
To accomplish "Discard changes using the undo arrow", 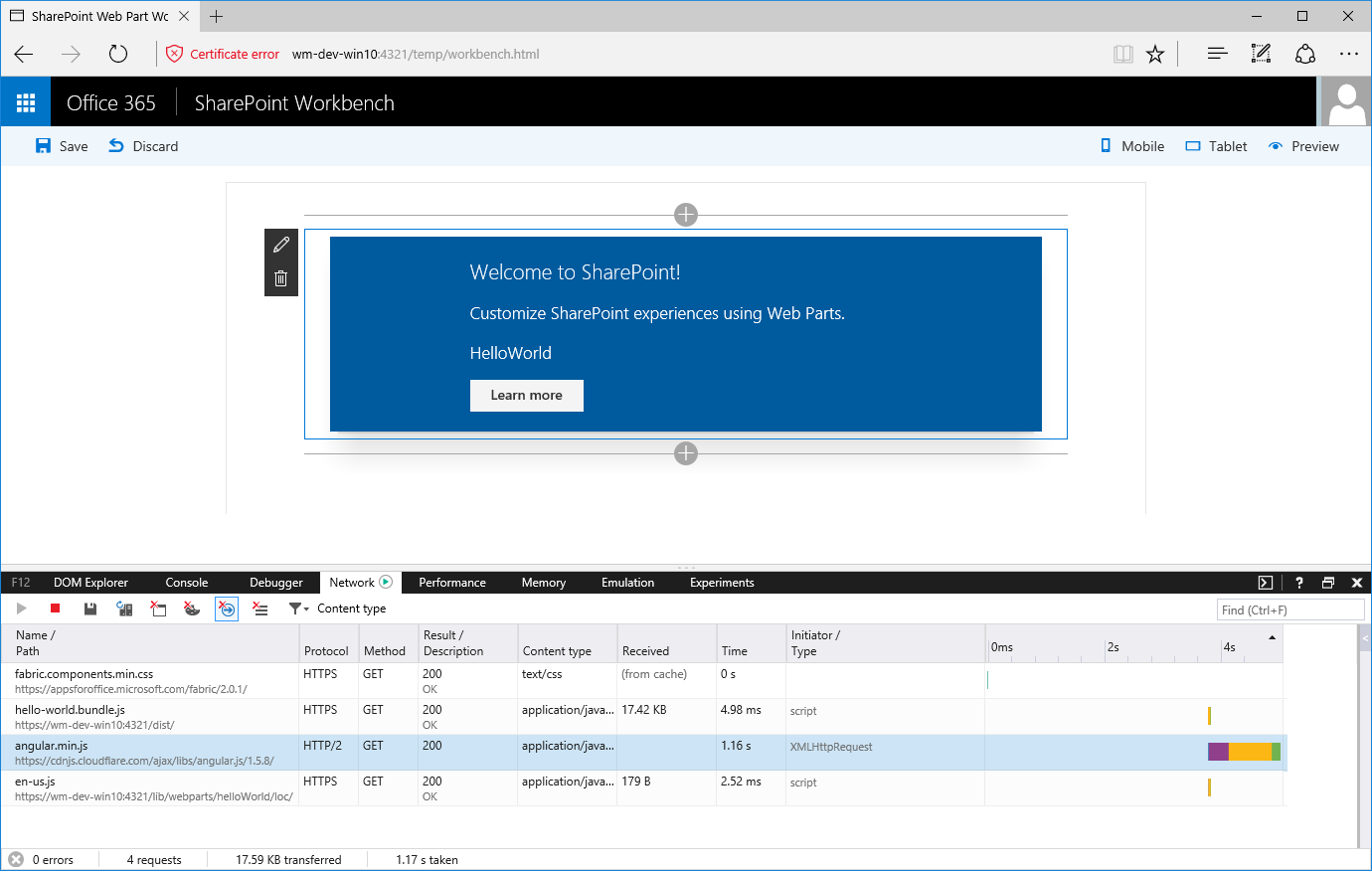I will (116, 146).
